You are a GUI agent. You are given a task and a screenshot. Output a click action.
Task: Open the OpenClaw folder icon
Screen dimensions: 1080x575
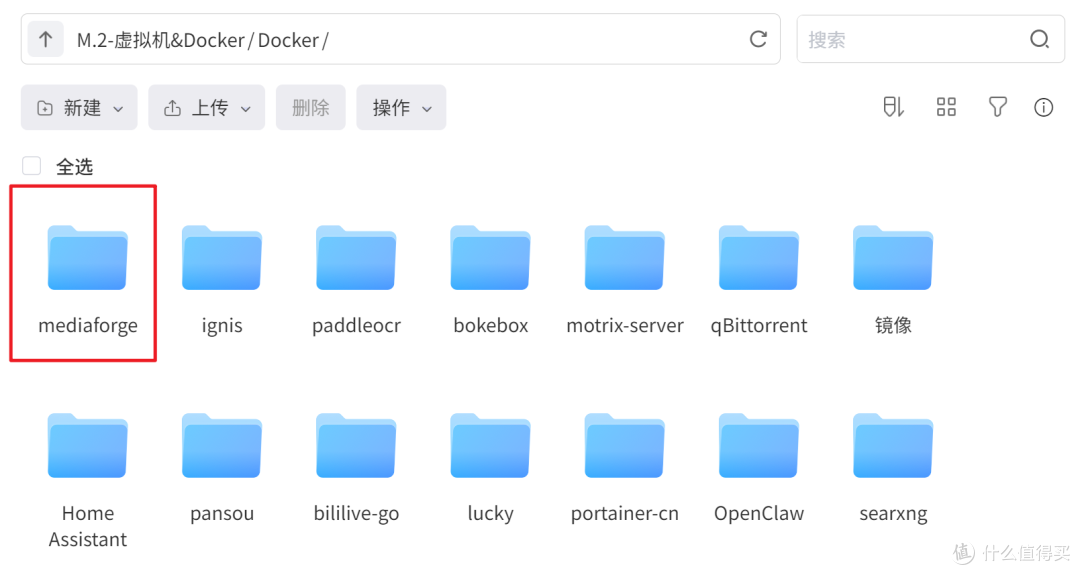tap(759, 446)
